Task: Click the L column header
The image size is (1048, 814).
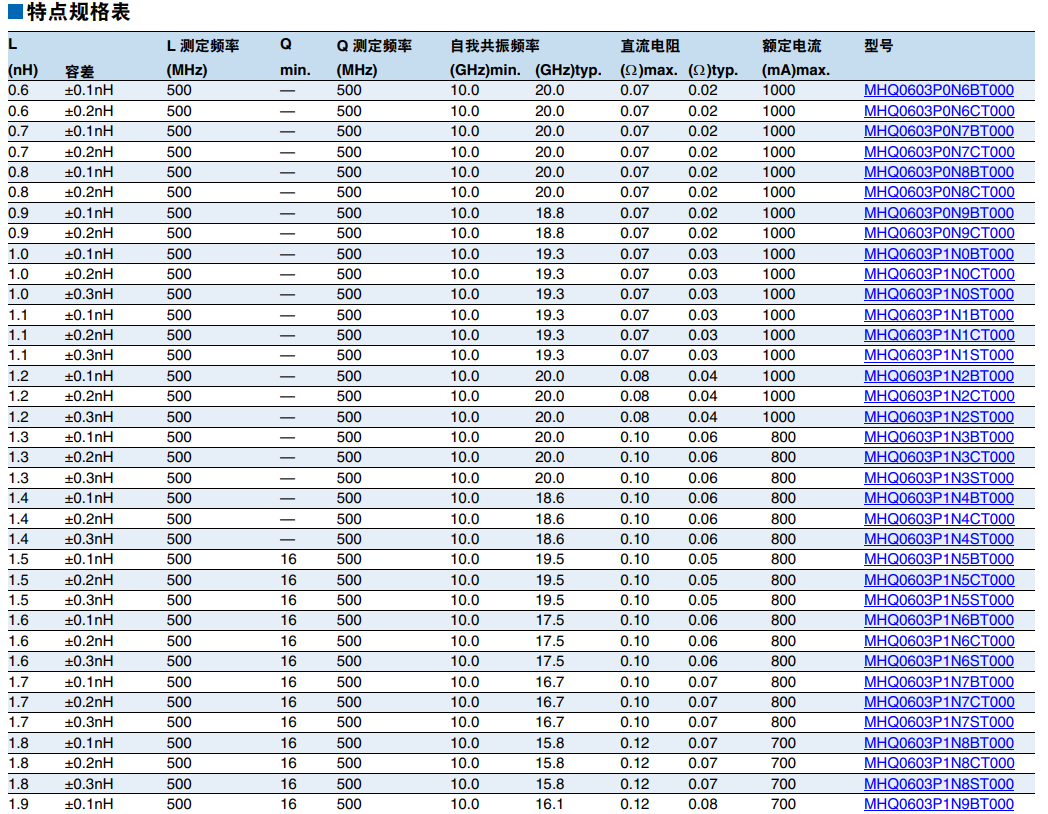Action: tap(13, 45)
